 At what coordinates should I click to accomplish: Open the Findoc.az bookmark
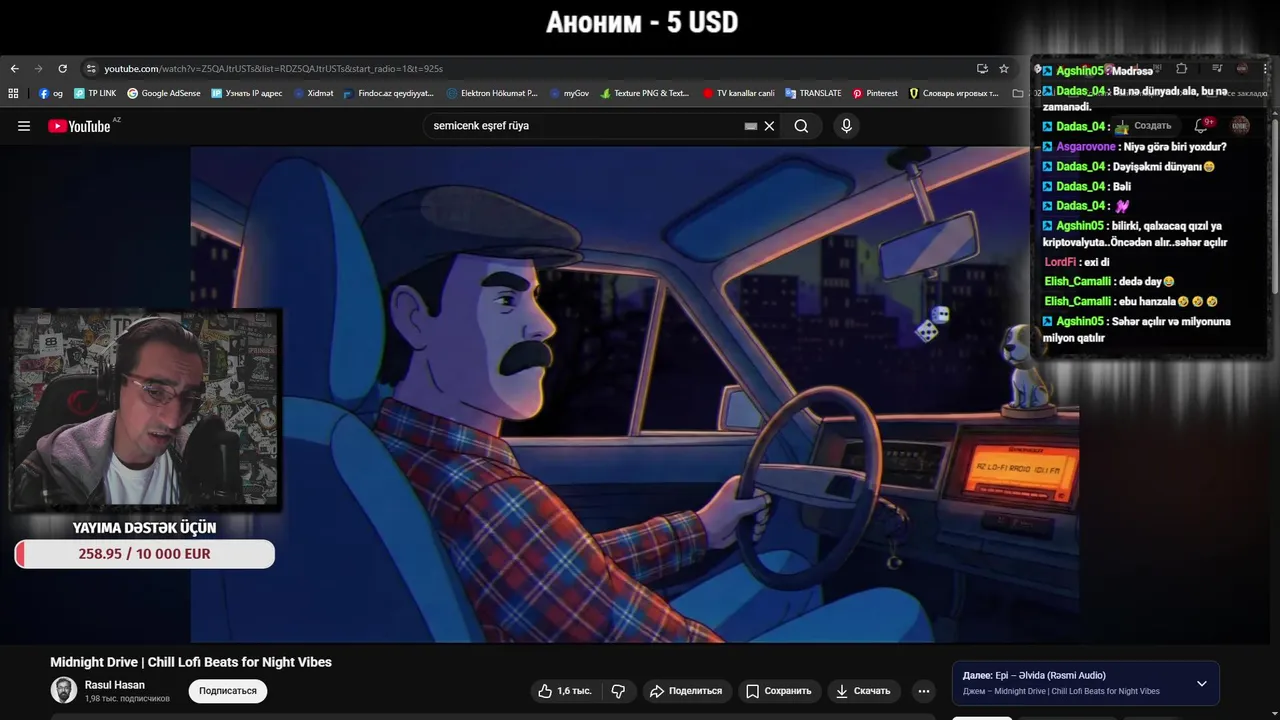point(388,93)
